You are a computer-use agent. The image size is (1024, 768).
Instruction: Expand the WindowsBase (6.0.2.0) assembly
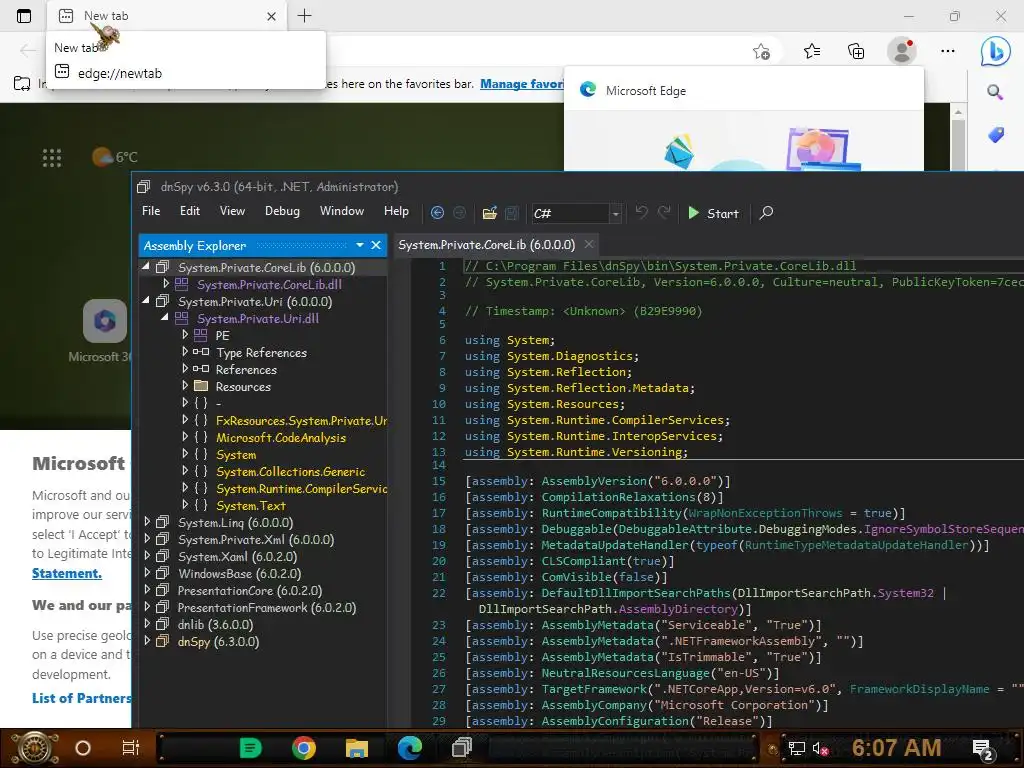point(147,572)
